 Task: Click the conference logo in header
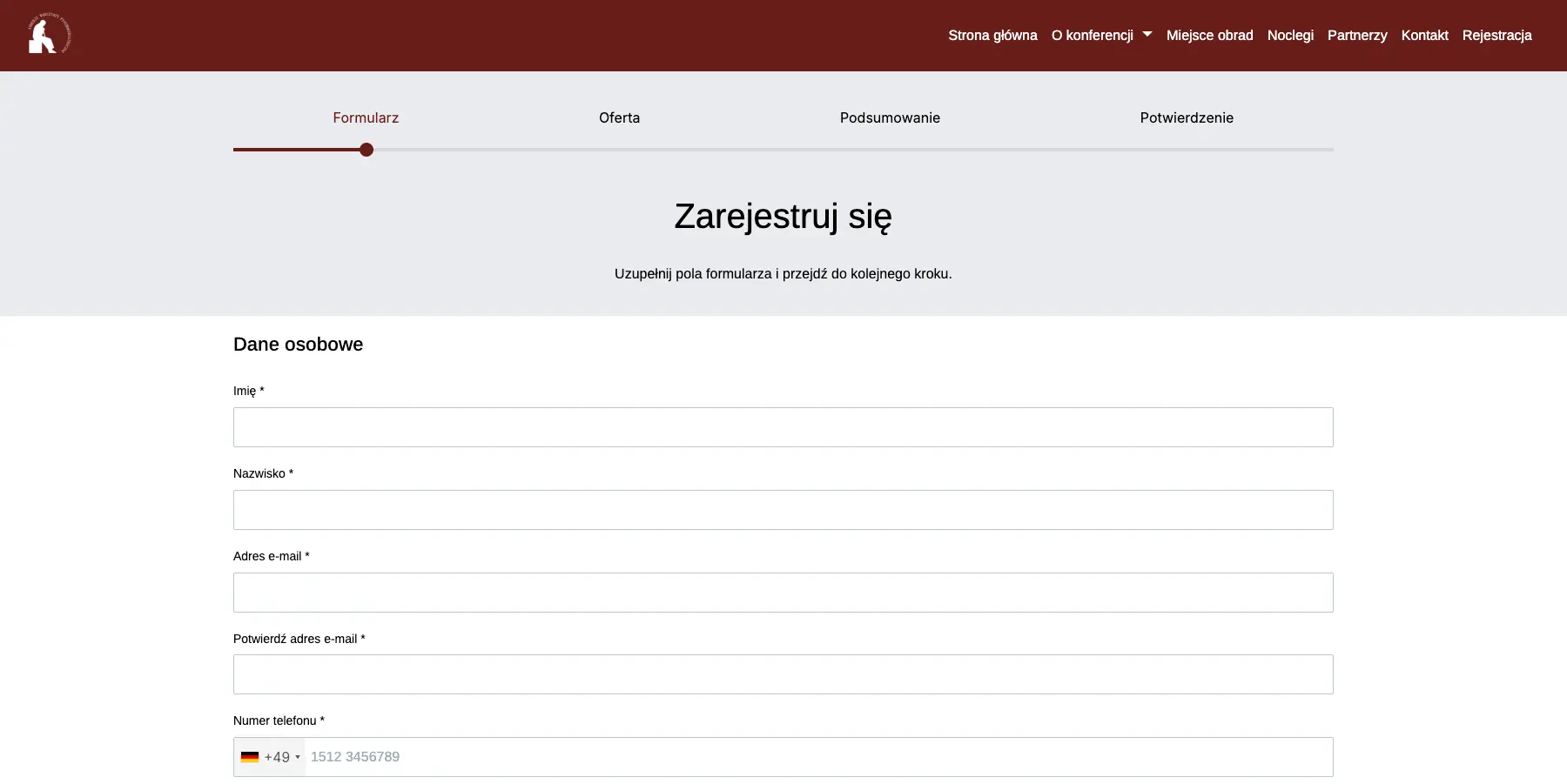[x=50, y=34]
